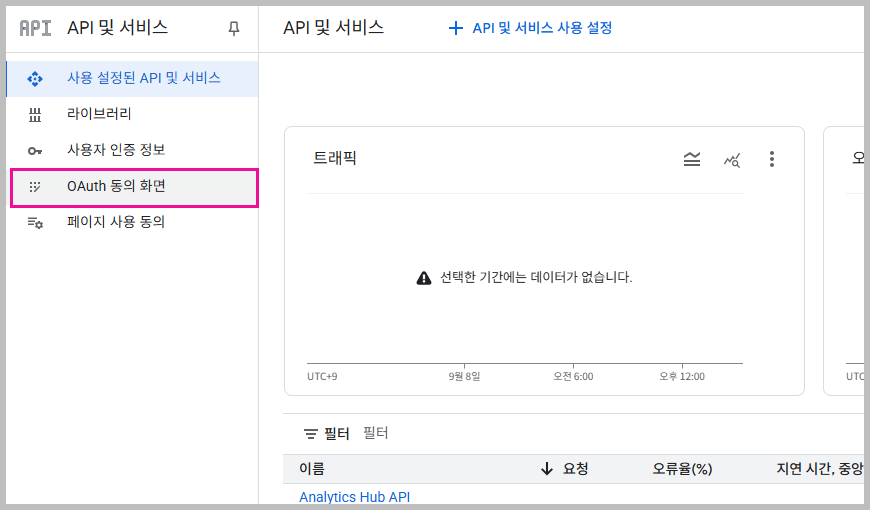Open the OAuth 동의 화면 menu item

[116, 186]
